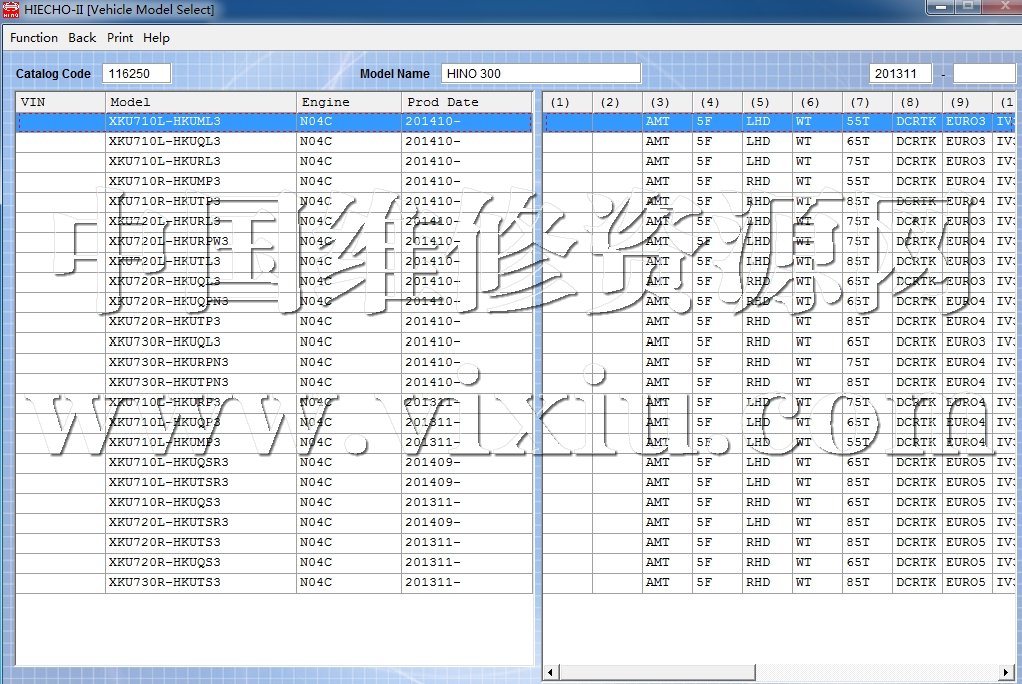Select model row XKU730R-HKUTS3

coord(165,582)
